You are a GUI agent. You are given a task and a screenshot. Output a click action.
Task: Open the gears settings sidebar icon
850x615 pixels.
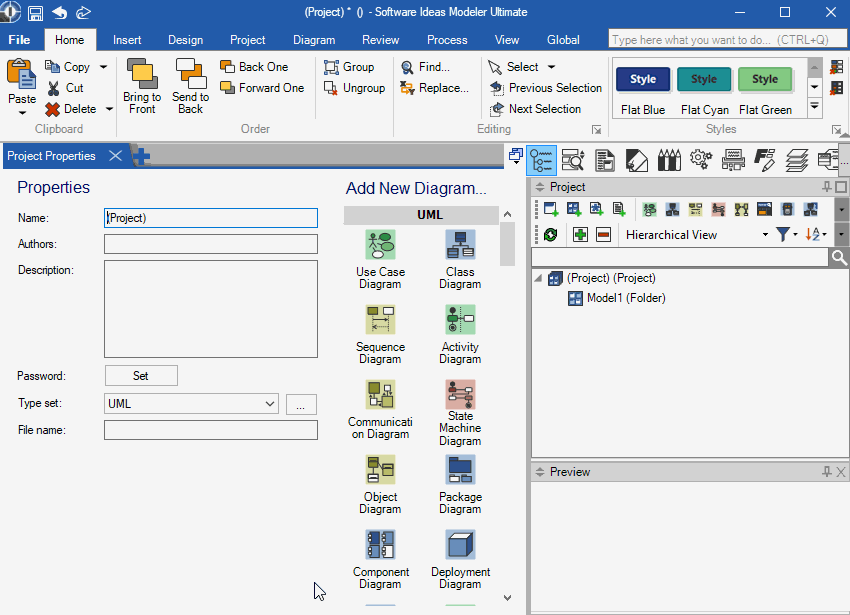pos(701,159)
